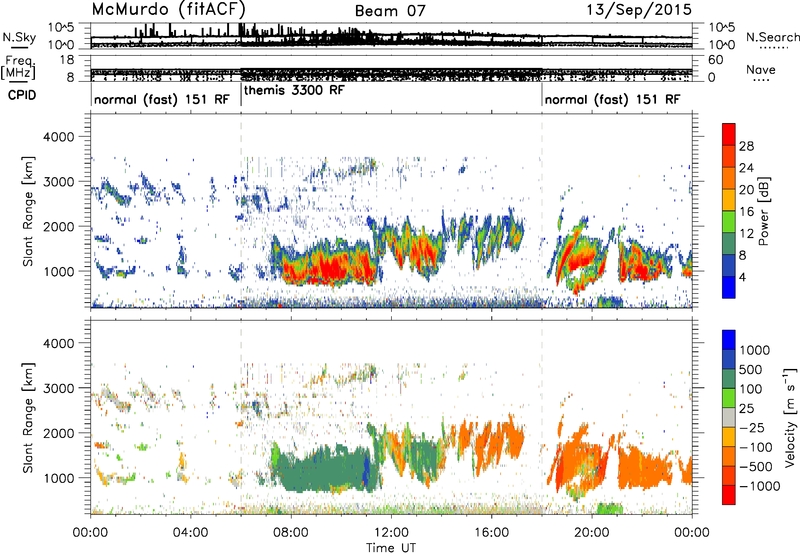The height and width of the screenshot is (554, 800).
Task: Click the '-1000' velocity color bar value
Action: (759, 486)
